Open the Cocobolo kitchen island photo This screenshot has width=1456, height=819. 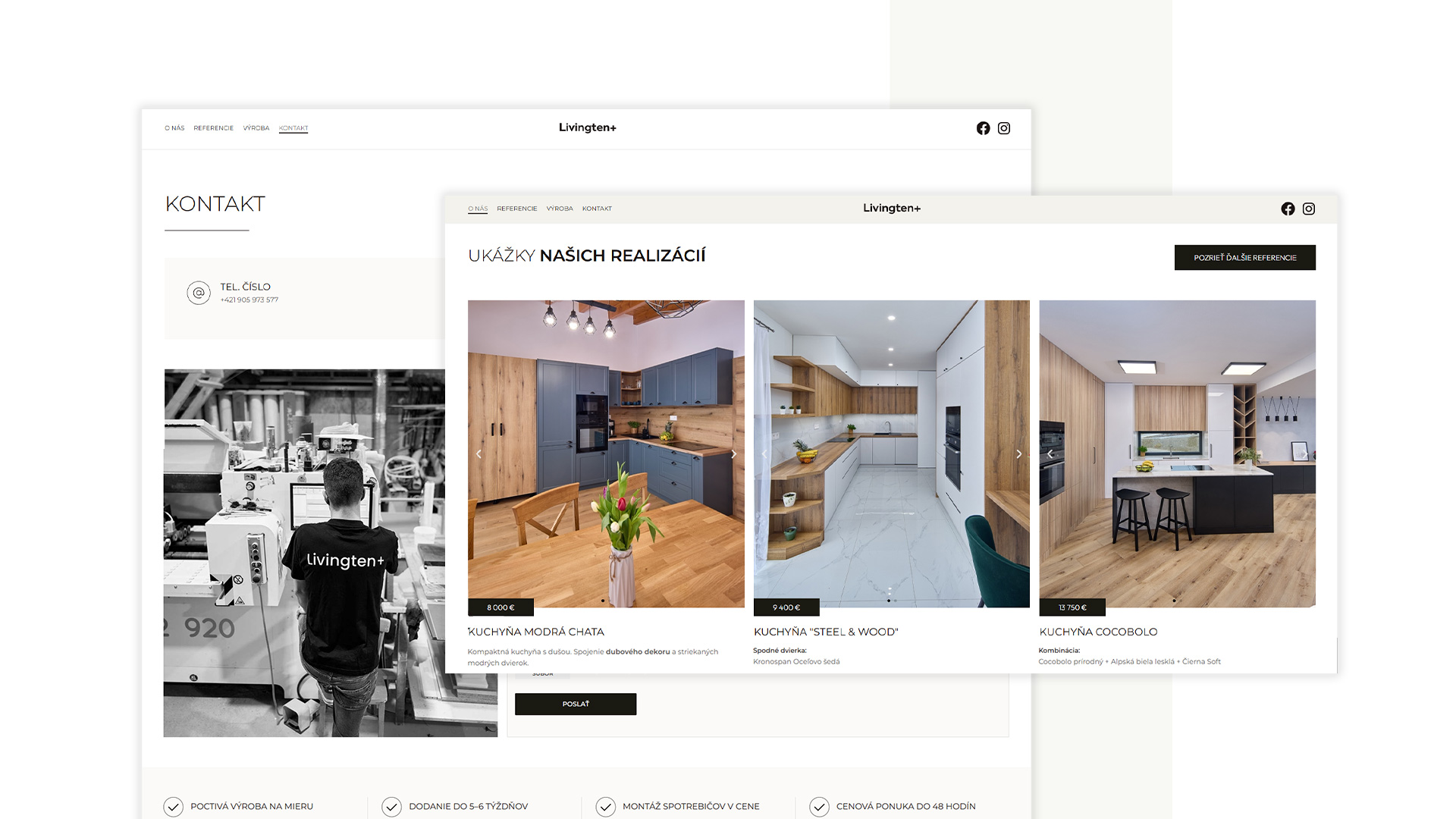(1177, 453)
